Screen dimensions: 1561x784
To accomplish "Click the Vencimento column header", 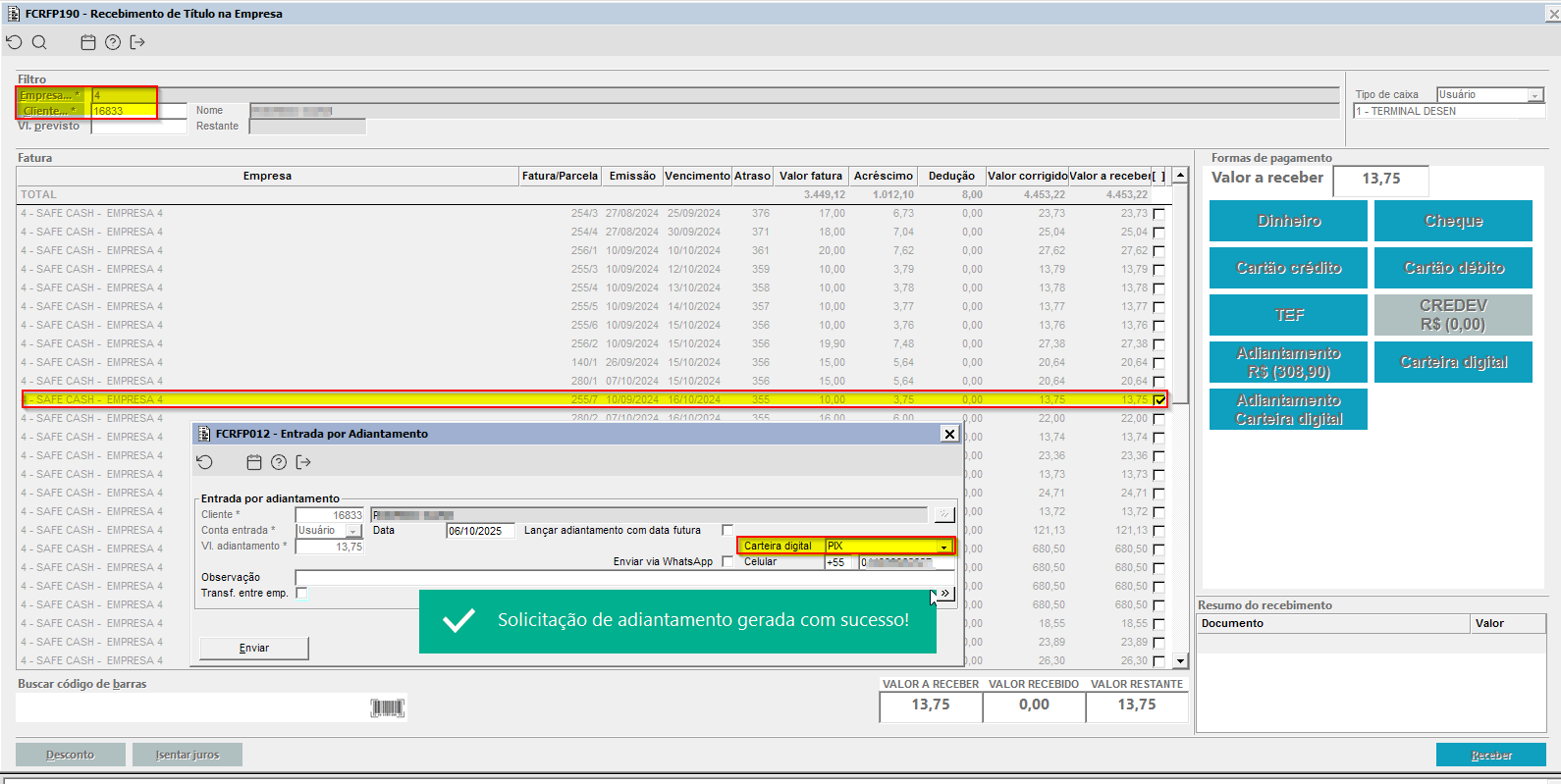I will coord(697,177).
